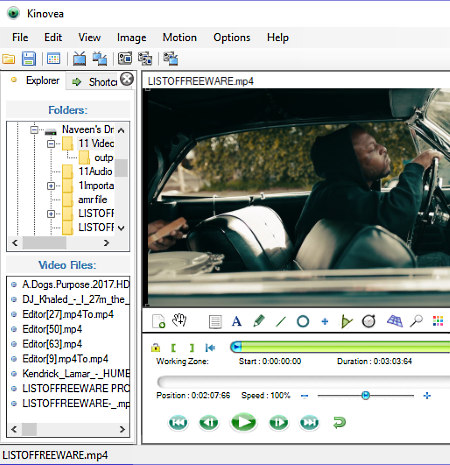Toggle the explorer panel thumbnail grid icon
This screenshot has width=450, height=465.
tap(54, 59)
